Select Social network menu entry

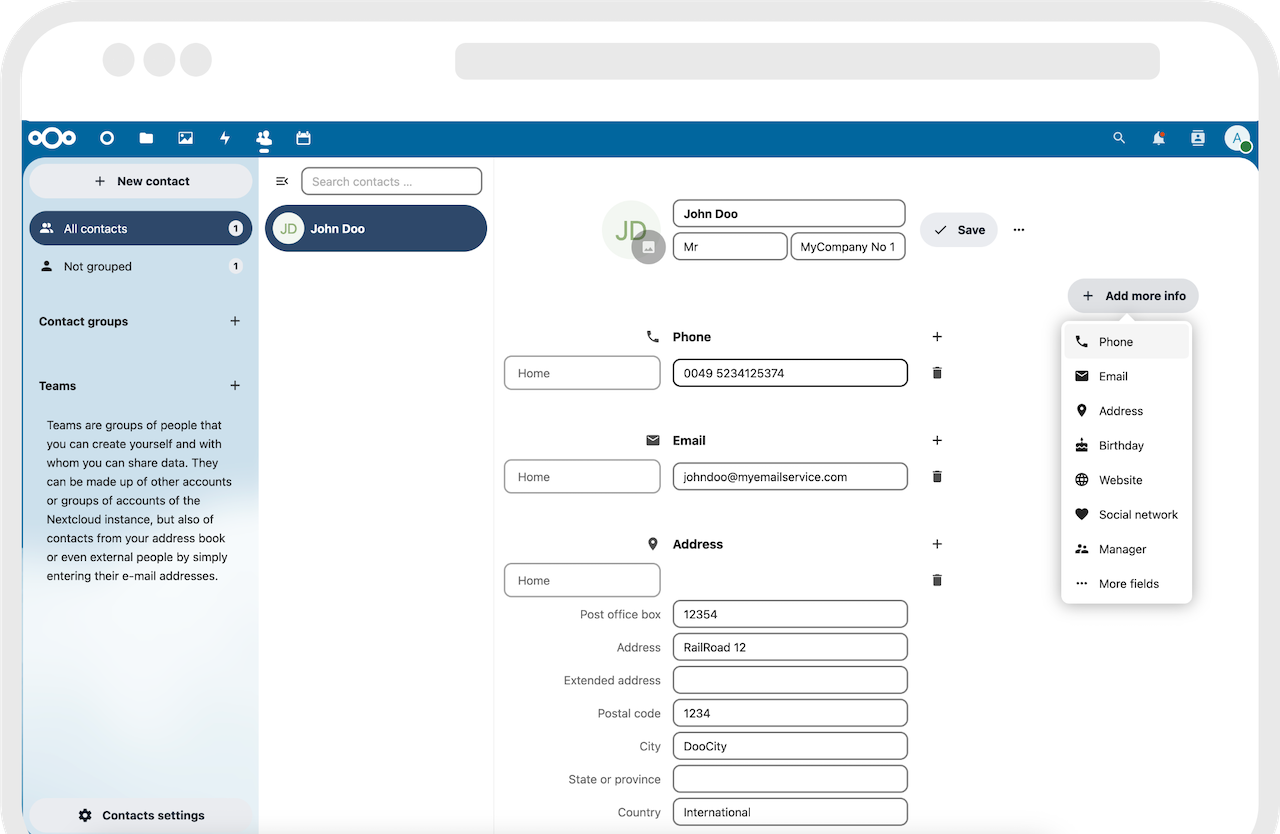click(x=1138, y=515)
